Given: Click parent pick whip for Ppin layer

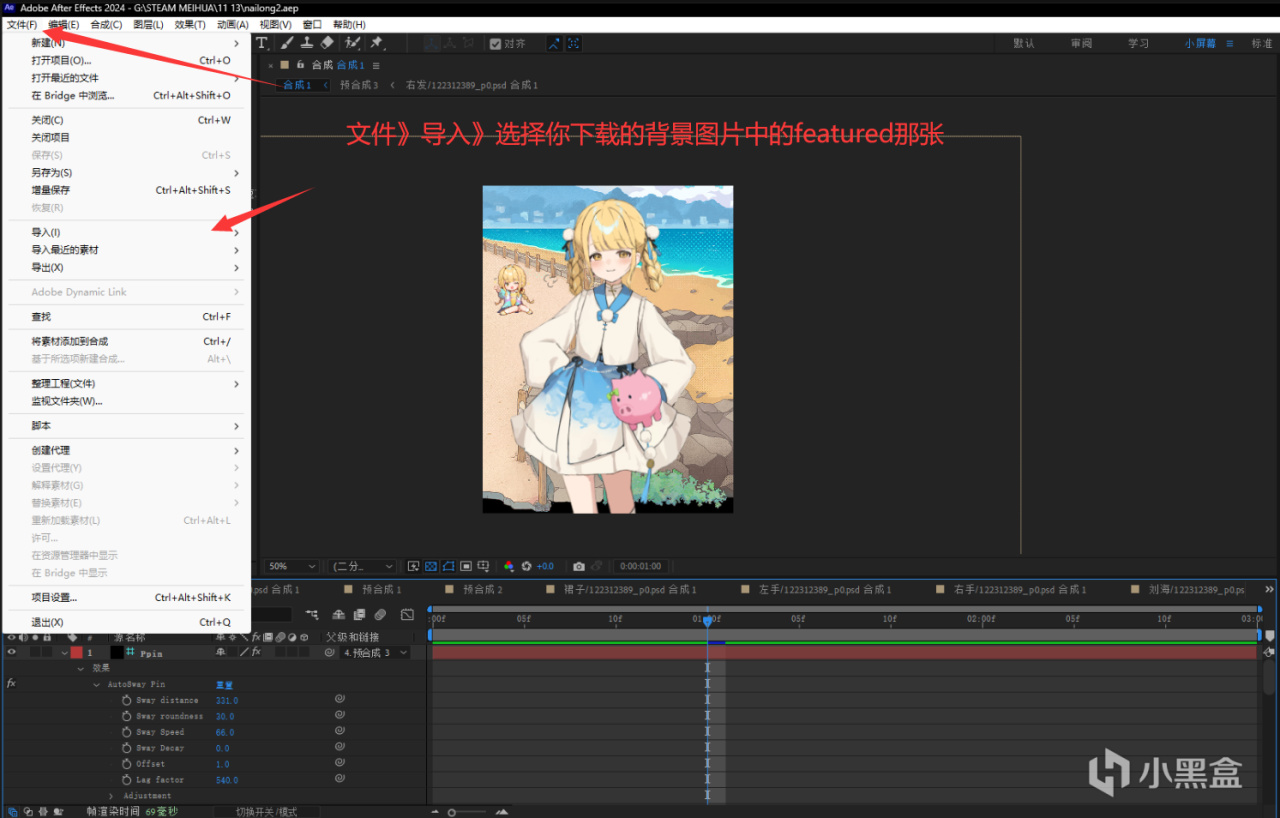Looking at the screenshot, I should point(329,653).
